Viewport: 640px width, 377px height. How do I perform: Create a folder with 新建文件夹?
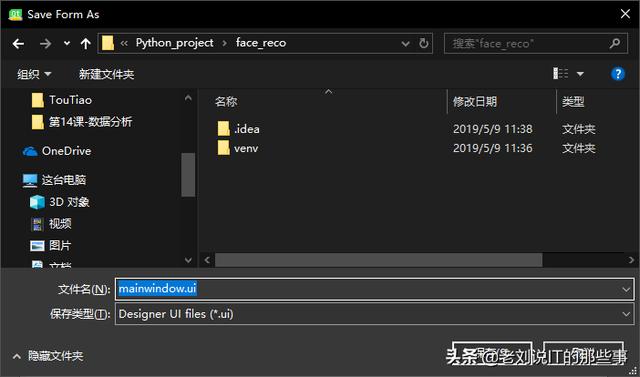(106, 74)
